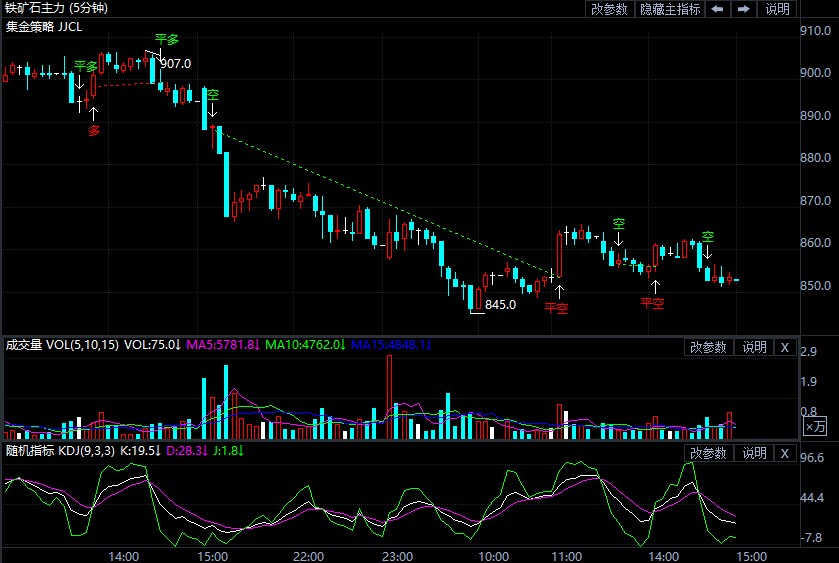The height and width of the screenshot is (563, 839).
Task: Open 说明 in the volume panel
Action: [753, 347]
